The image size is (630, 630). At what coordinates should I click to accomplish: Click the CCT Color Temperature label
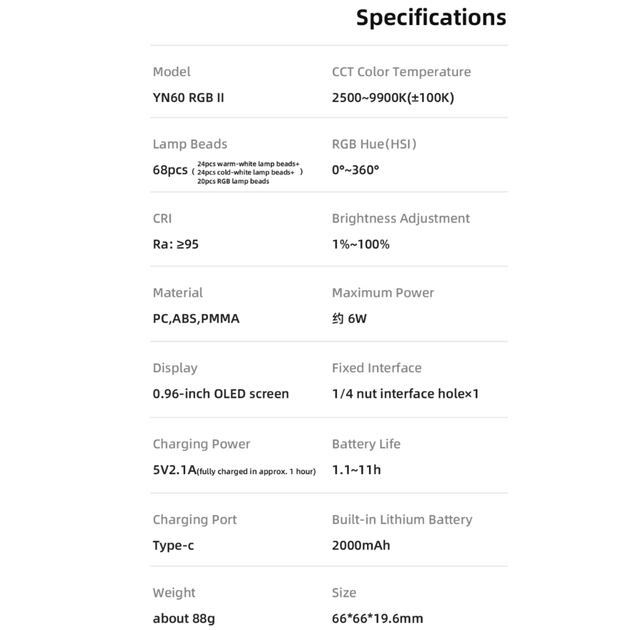tap(401, 72)
